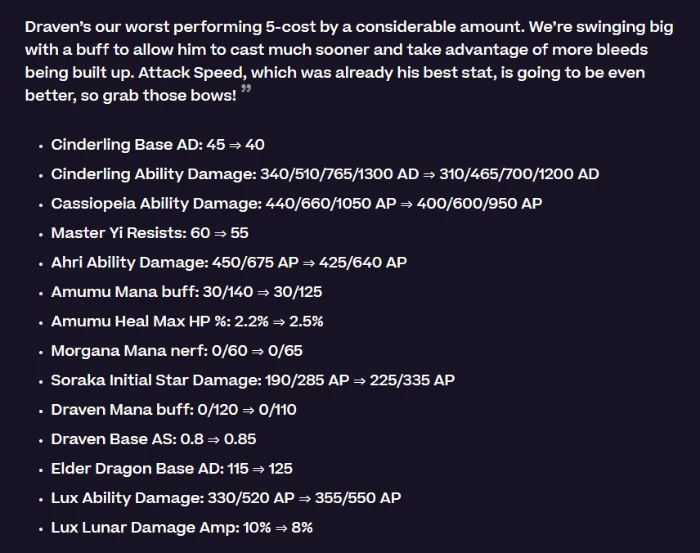This screenshot has height=553, width=700.
Task: Select the Morgana Mana nerf entry
Action: 177,351
